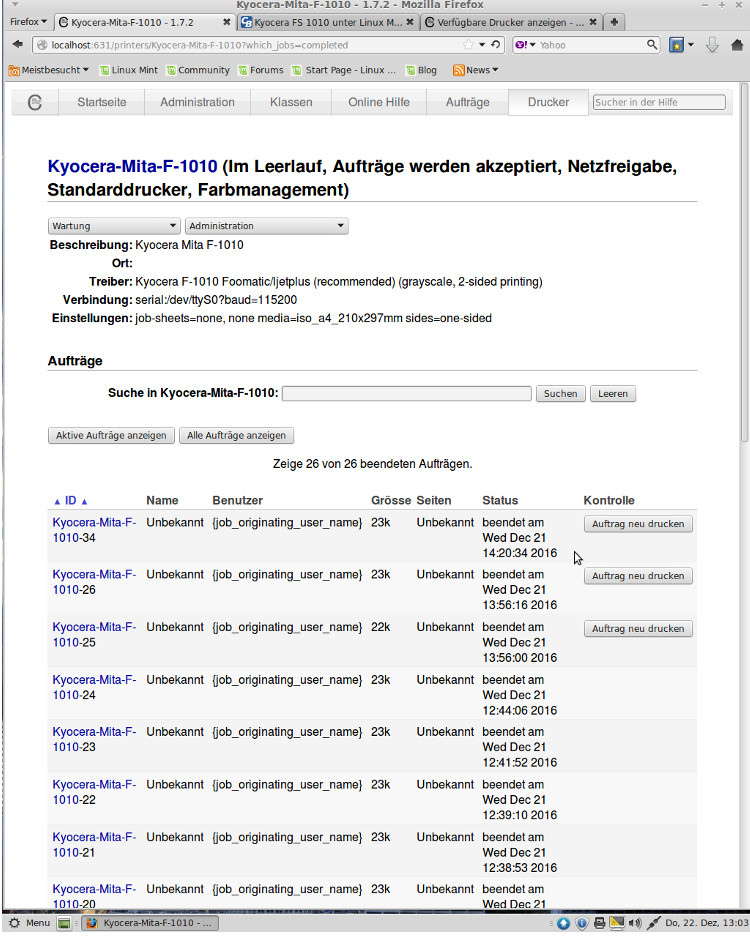Click the News RSS feed icon
This screenshot has width=750, height=937.
coord(458,71)
